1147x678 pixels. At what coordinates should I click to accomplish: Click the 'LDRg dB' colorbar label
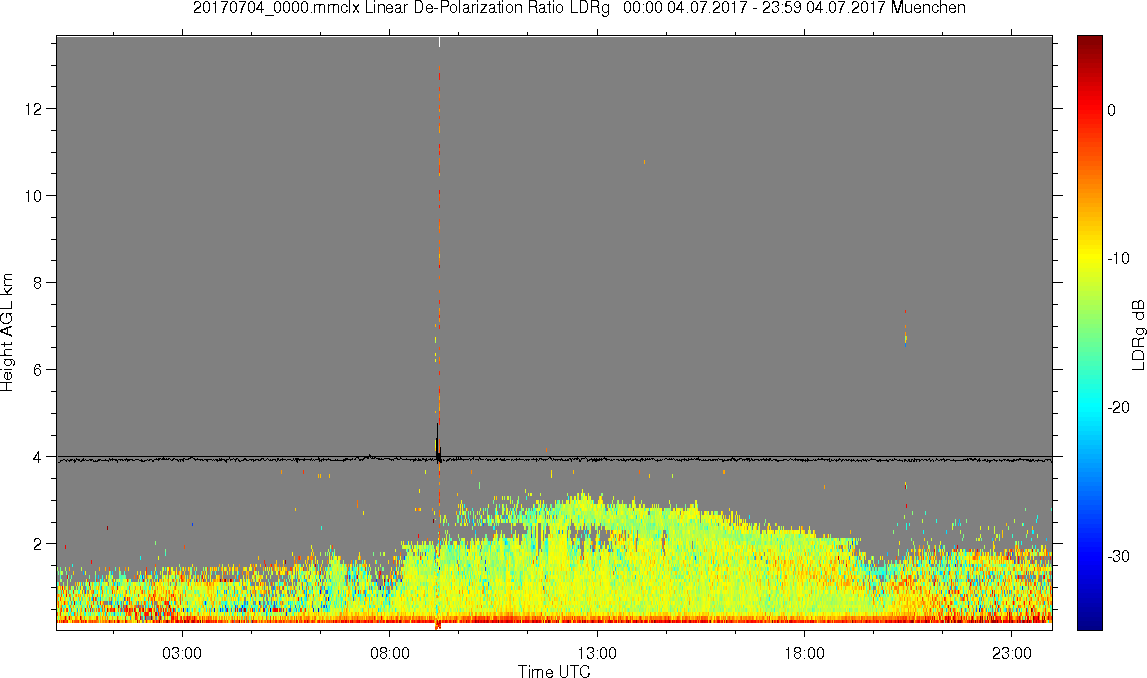pos(1137,334)
